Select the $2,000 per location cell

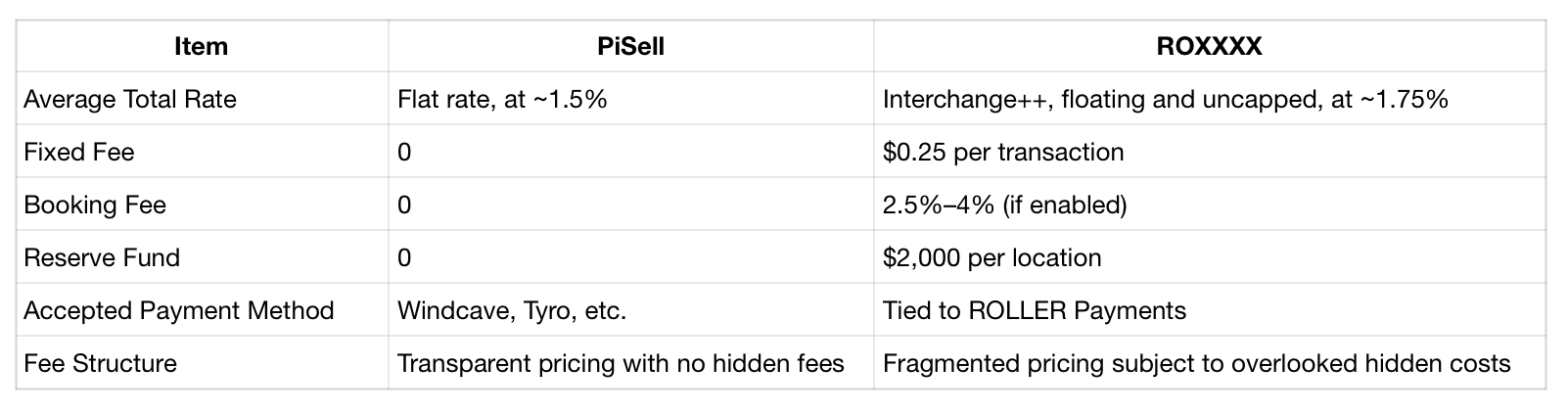point(1209,257)
